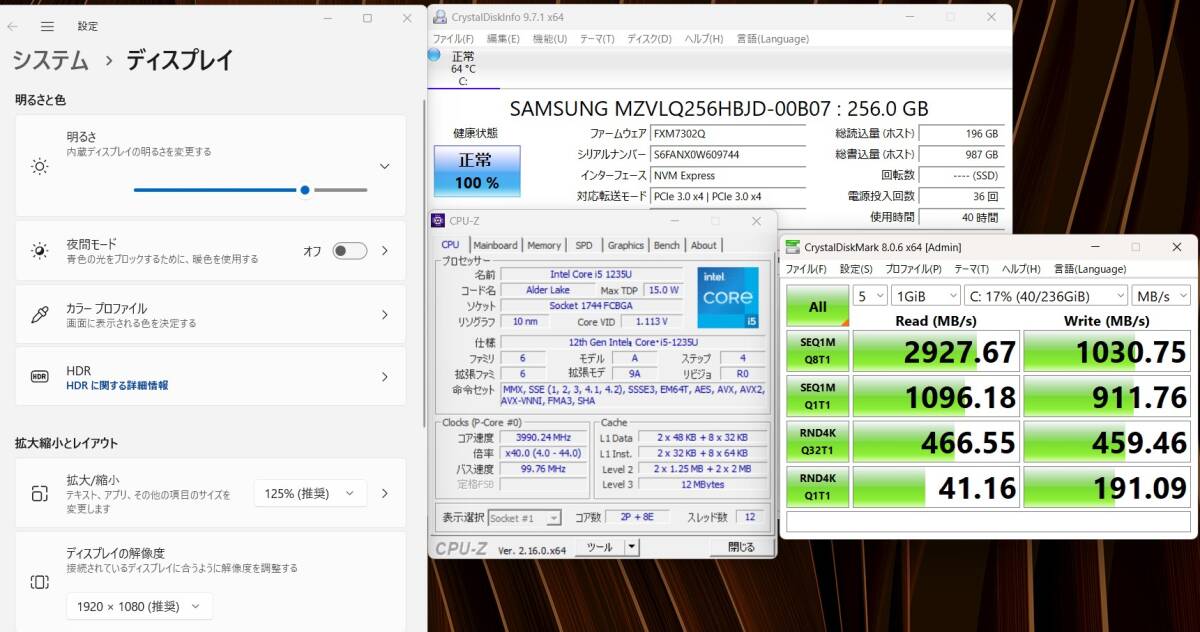Run the SEQ1M Q8T1 test
The height and width of the screenshot is (632, 1200).
coord(817,351)
